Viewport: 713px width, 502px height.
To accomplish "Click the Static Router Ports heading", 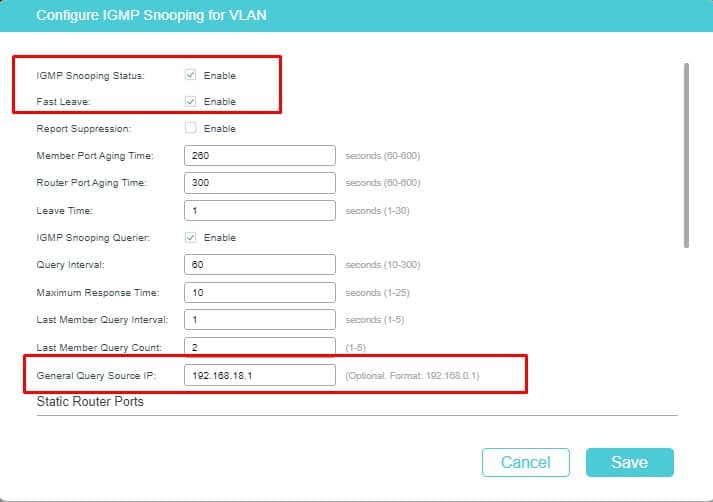I will [x=90, y=402].
